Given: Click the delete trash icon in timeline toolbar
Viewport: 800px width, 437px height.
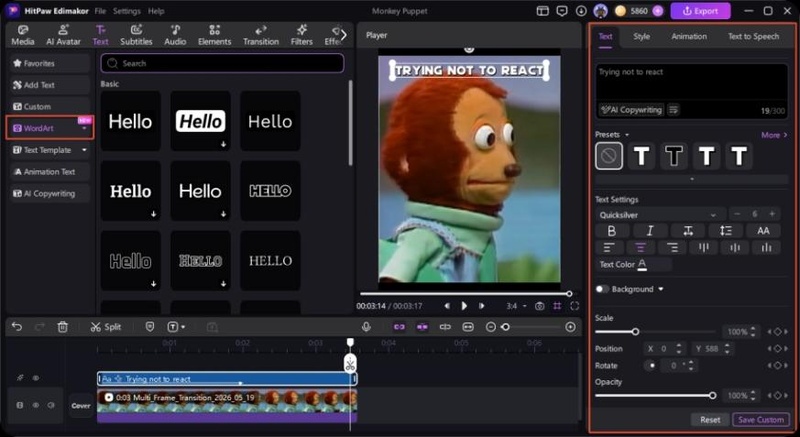Looking at the screenshot, I should [x=62, y=327].
